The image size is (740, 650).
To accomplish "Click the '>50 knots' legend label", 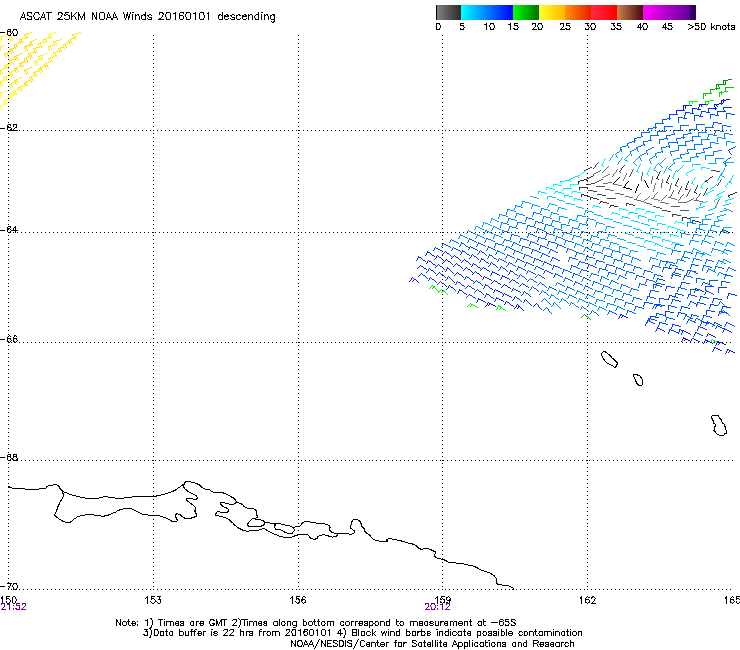I will pyautogui.click(x=711, y=27).
